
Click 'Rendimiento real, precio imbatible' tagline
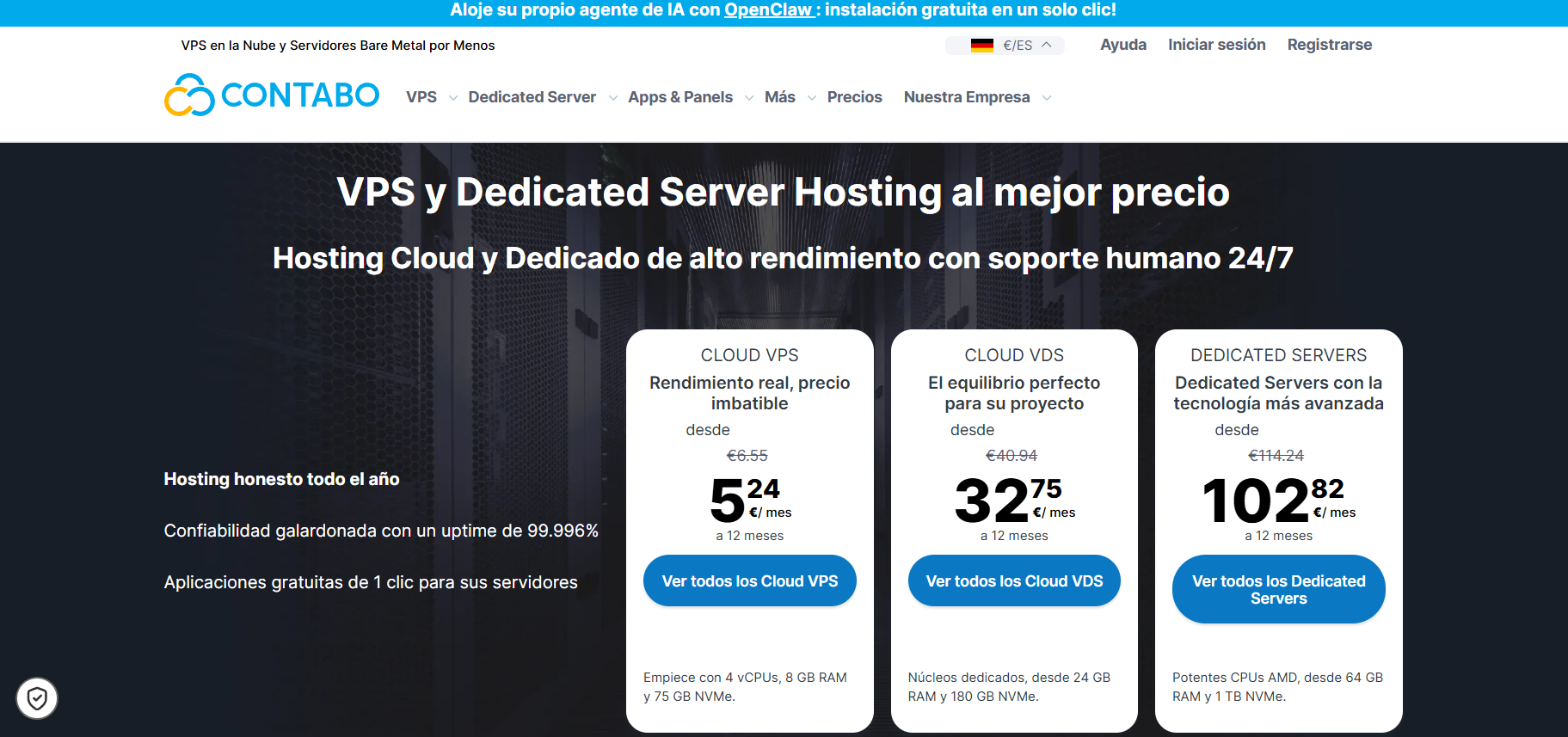pos(750,393)
